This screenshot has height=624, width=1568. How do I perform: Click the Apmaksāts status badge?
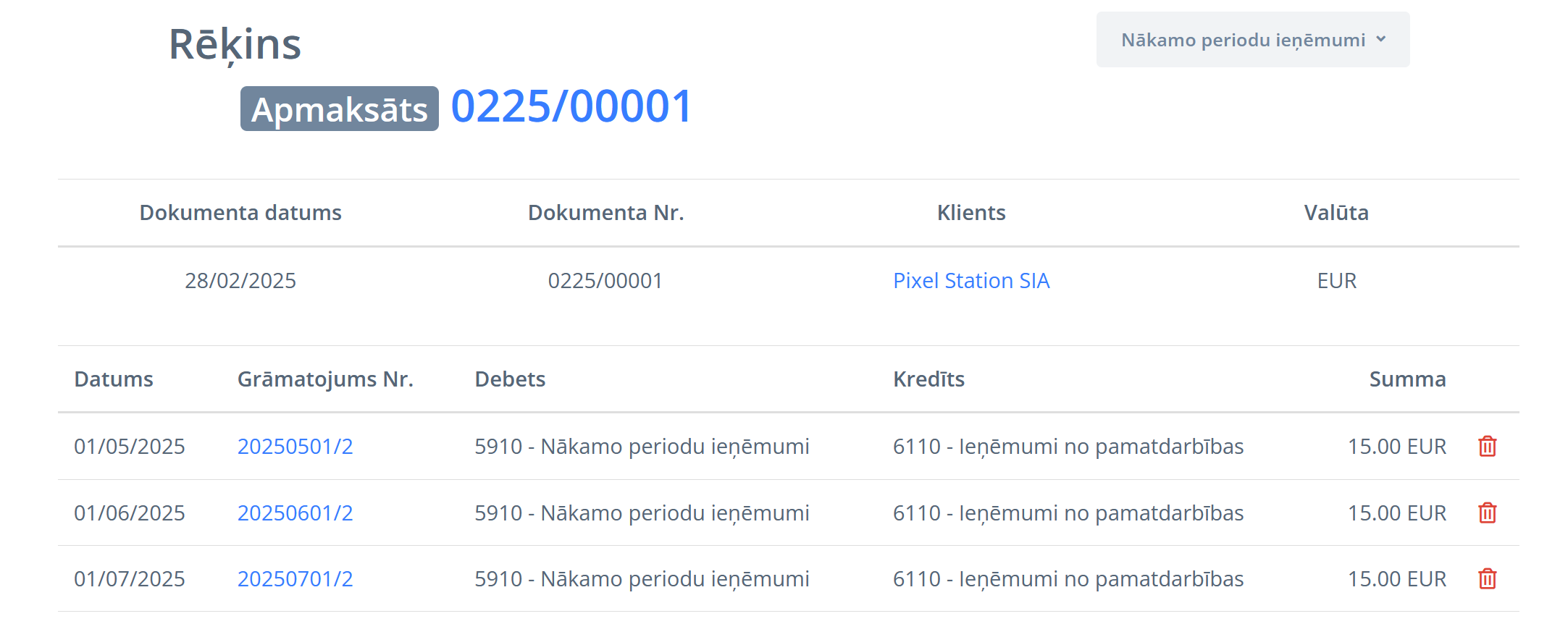(339, 109)
